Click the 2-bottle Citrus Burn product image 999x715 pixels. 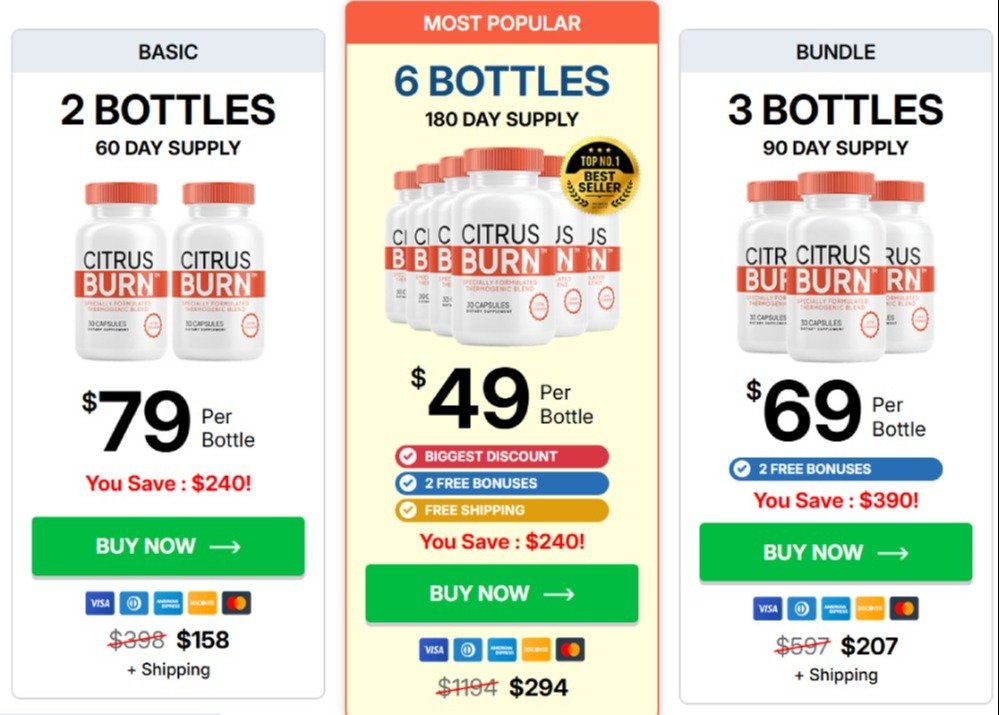168,270
